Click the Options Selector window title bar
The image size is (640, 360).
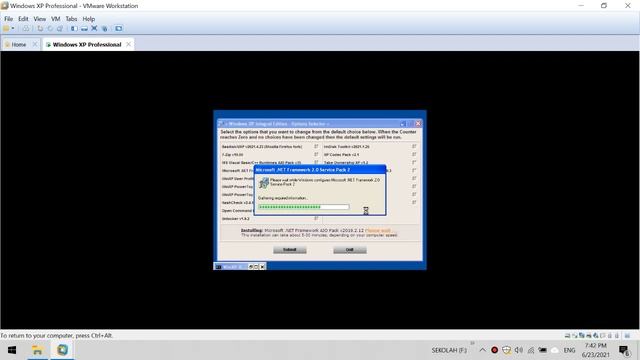320,124
